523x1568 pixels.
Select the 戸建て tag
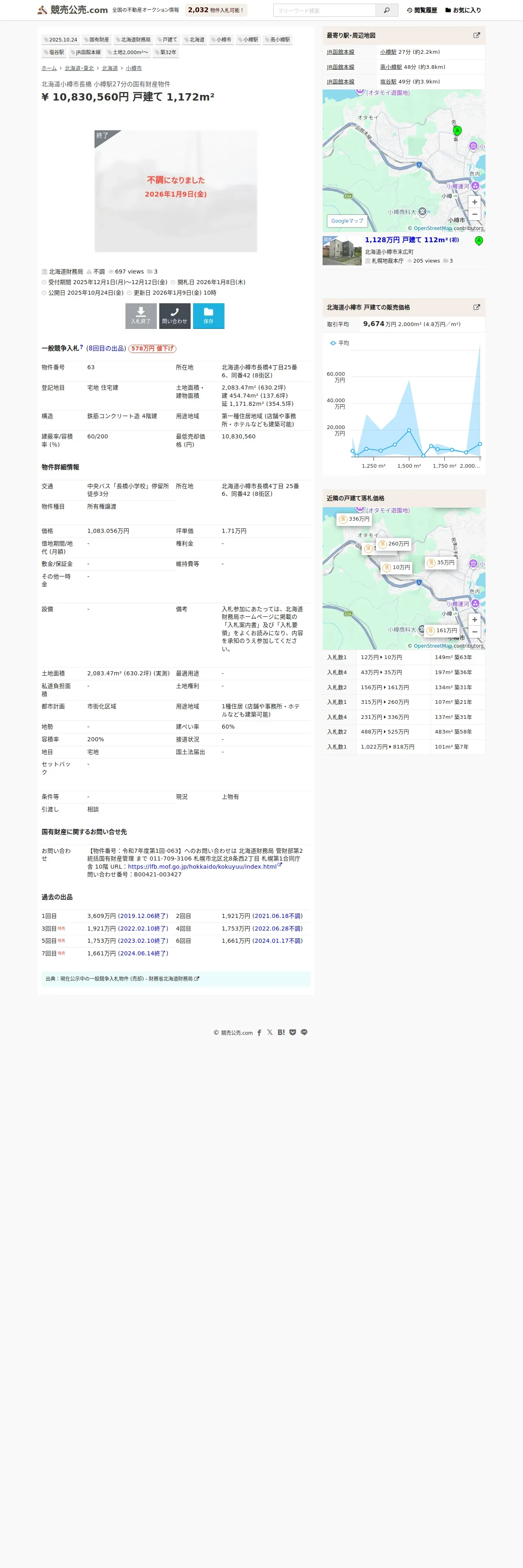pos(167,39)
